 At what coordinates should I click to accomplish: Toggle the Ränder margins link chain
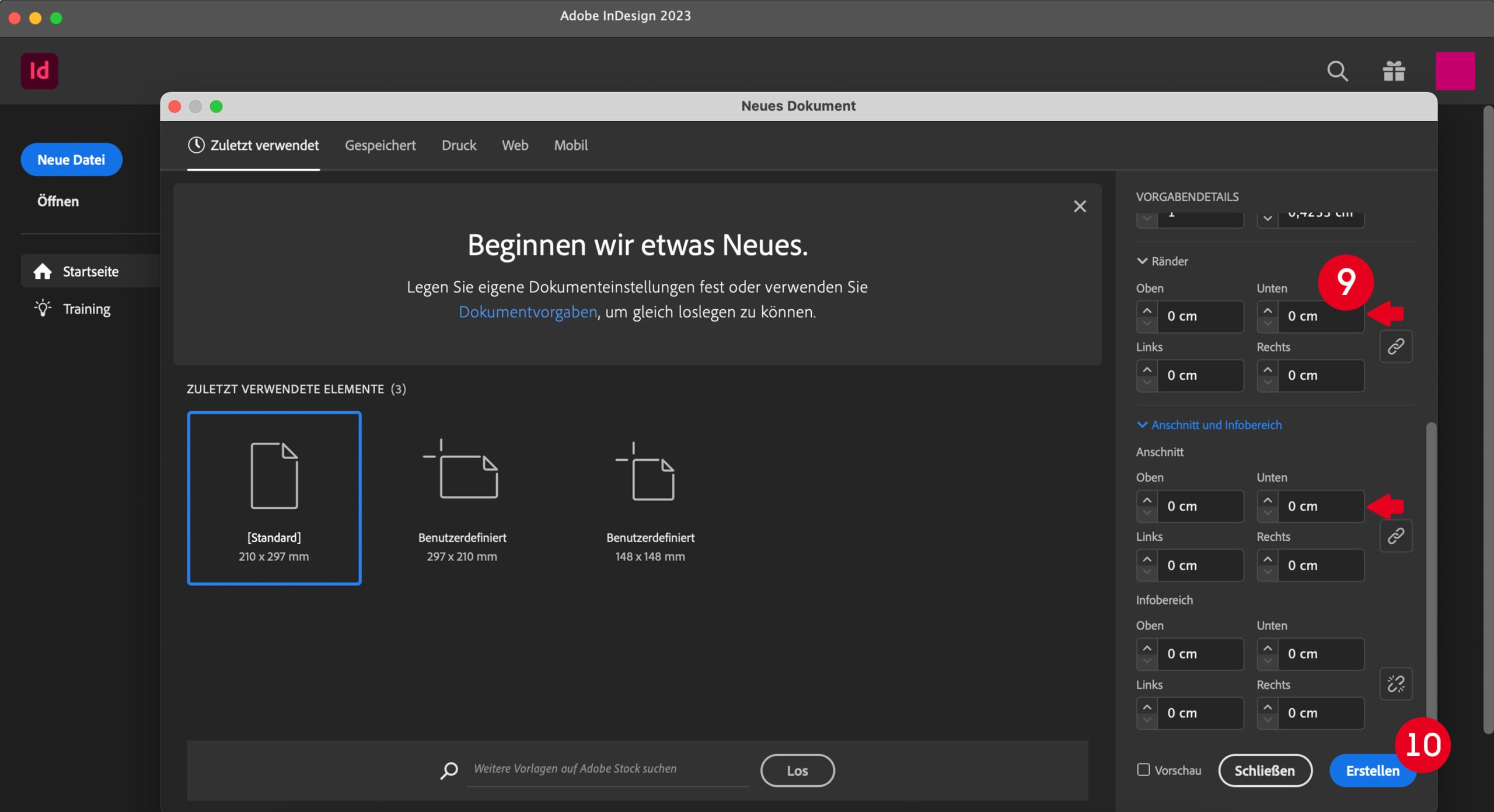[1395, 346]
